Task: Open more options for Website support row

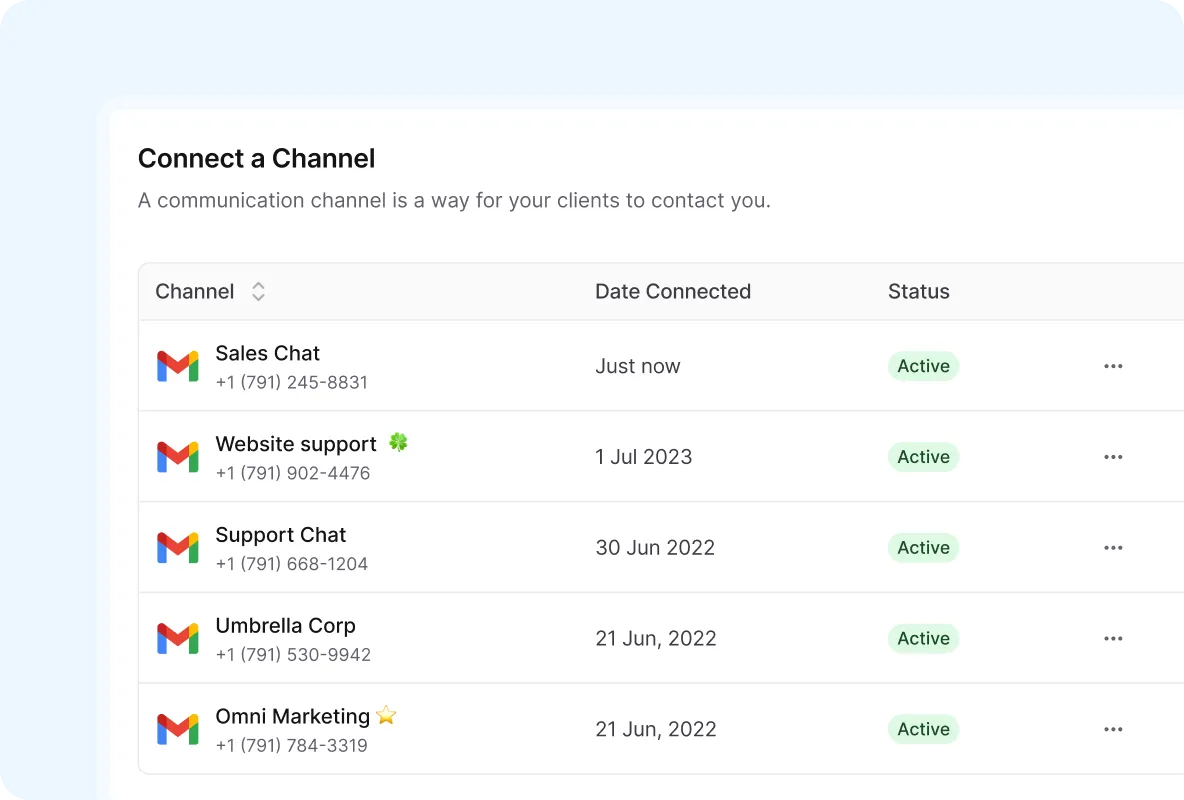Action: click(x=1113, y=457)
